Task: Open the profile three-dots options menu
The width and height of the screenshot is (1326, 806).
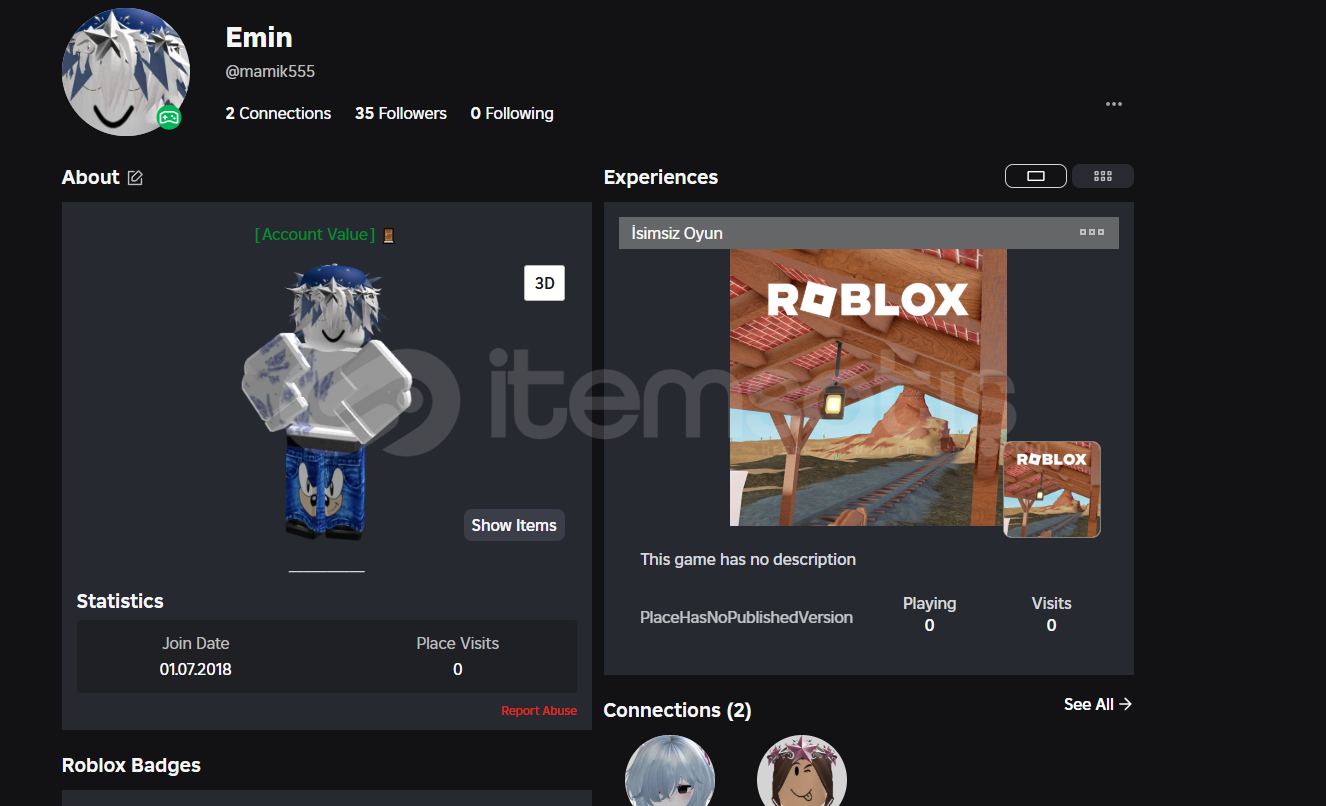Action: (x=1114, y=104)
